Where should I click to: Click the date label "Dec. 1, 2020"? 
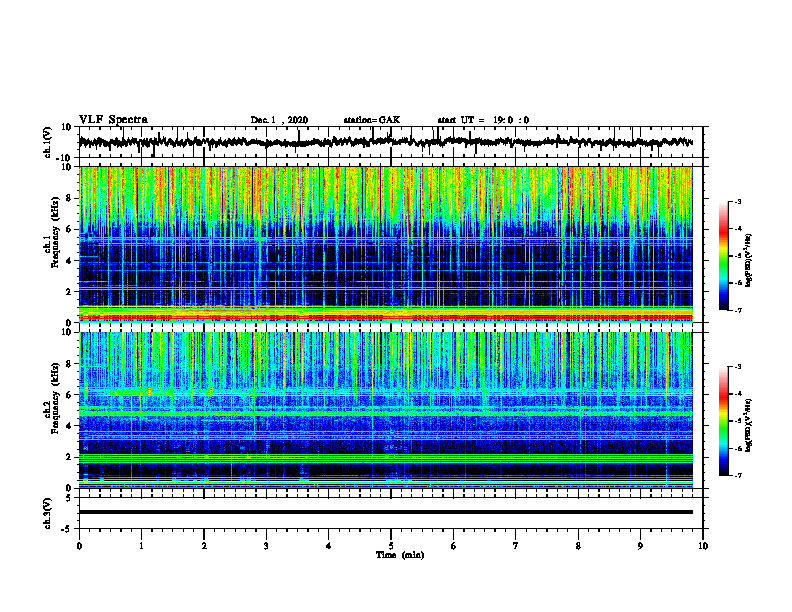click(x=279, y=120)
